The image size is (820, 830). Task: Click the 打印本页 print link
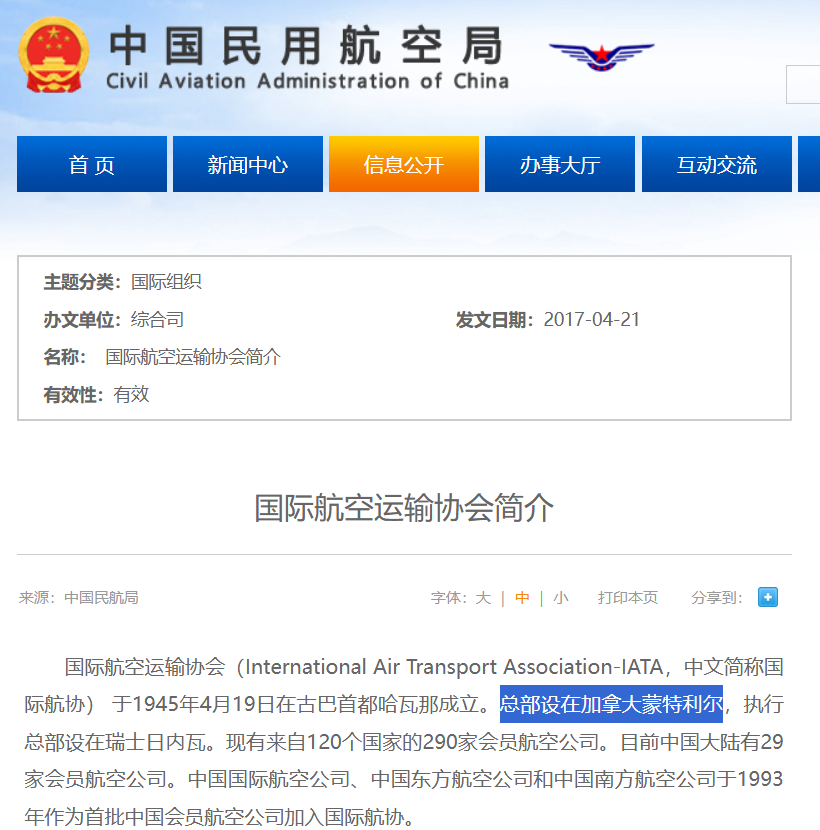tap(628, 598)
